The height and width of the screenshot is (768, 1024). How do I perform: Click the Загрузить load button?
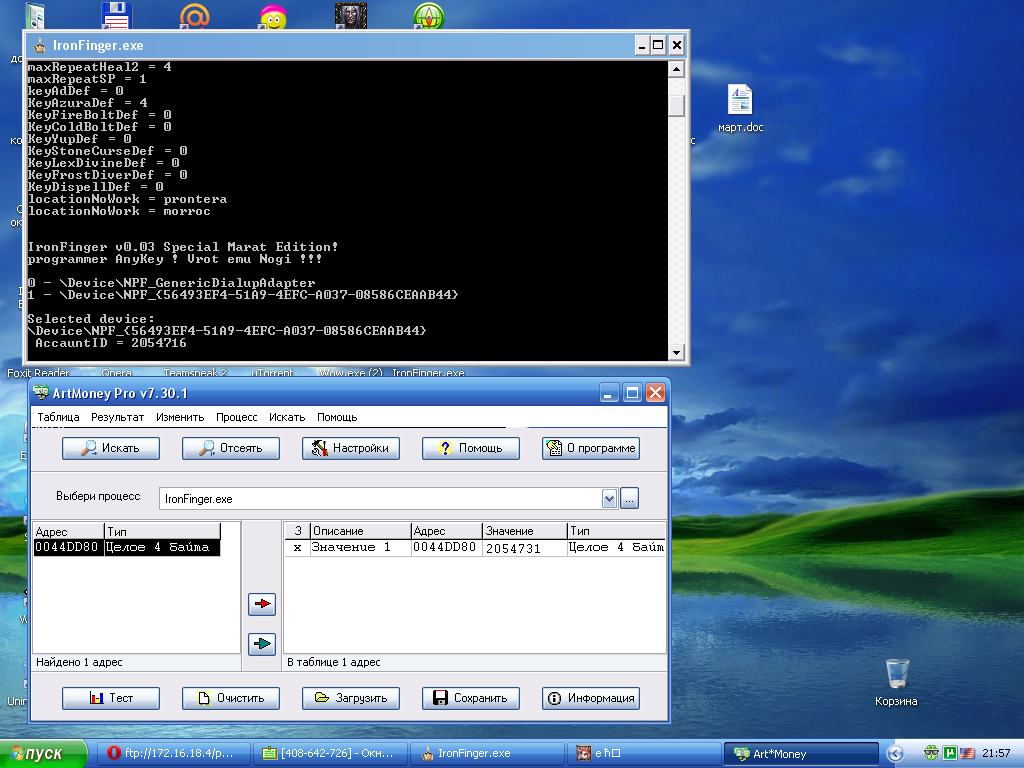pos(351,698)
